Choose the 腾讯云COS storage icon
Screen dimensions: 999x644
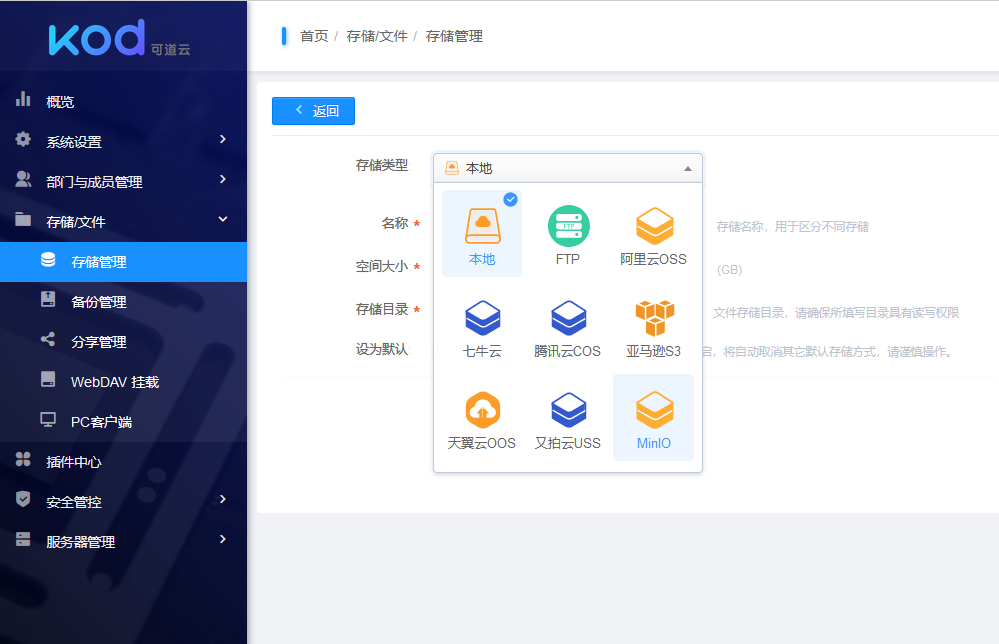tap(568, 318)
